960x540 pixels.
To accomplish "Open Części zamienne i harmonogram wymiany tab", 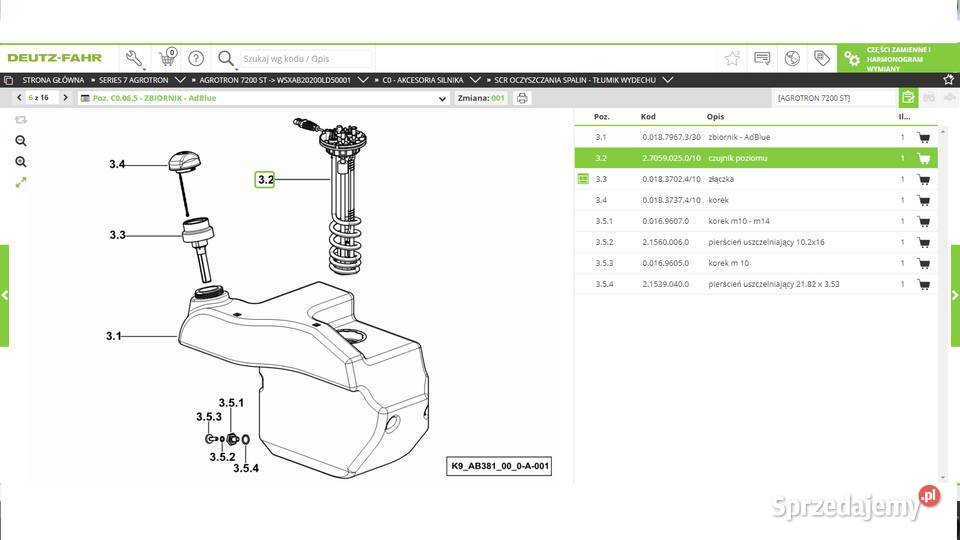I will [x=897, y=58].
